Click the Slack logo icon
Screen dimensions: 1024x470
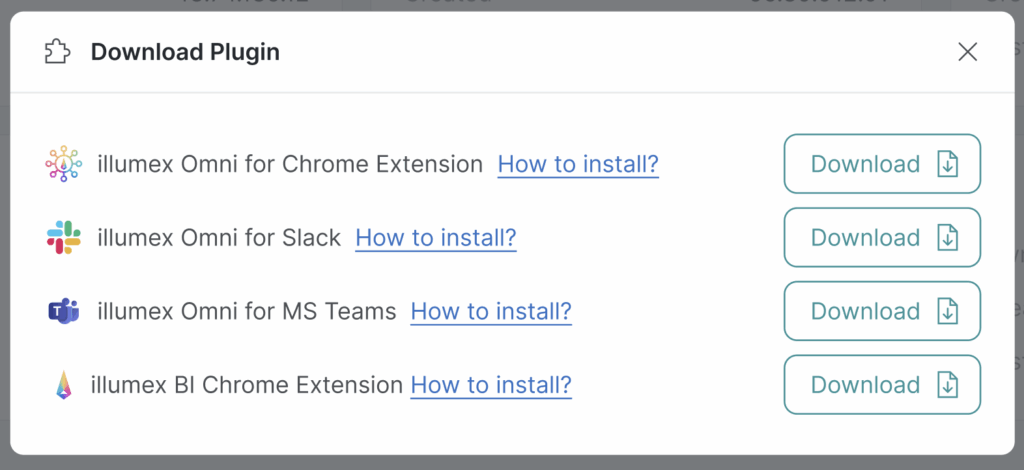64,238
